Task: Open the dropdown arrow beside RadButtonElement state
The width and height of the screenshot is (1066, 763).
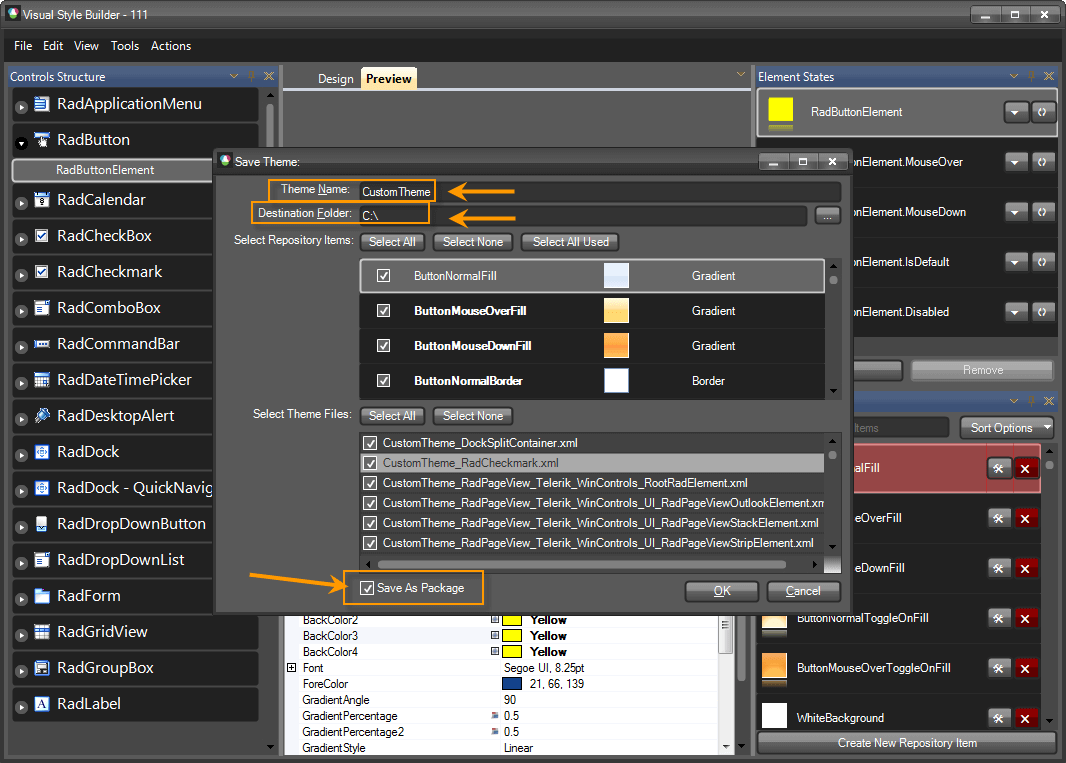Action: pyautogui.click(x=1016, y=112)
